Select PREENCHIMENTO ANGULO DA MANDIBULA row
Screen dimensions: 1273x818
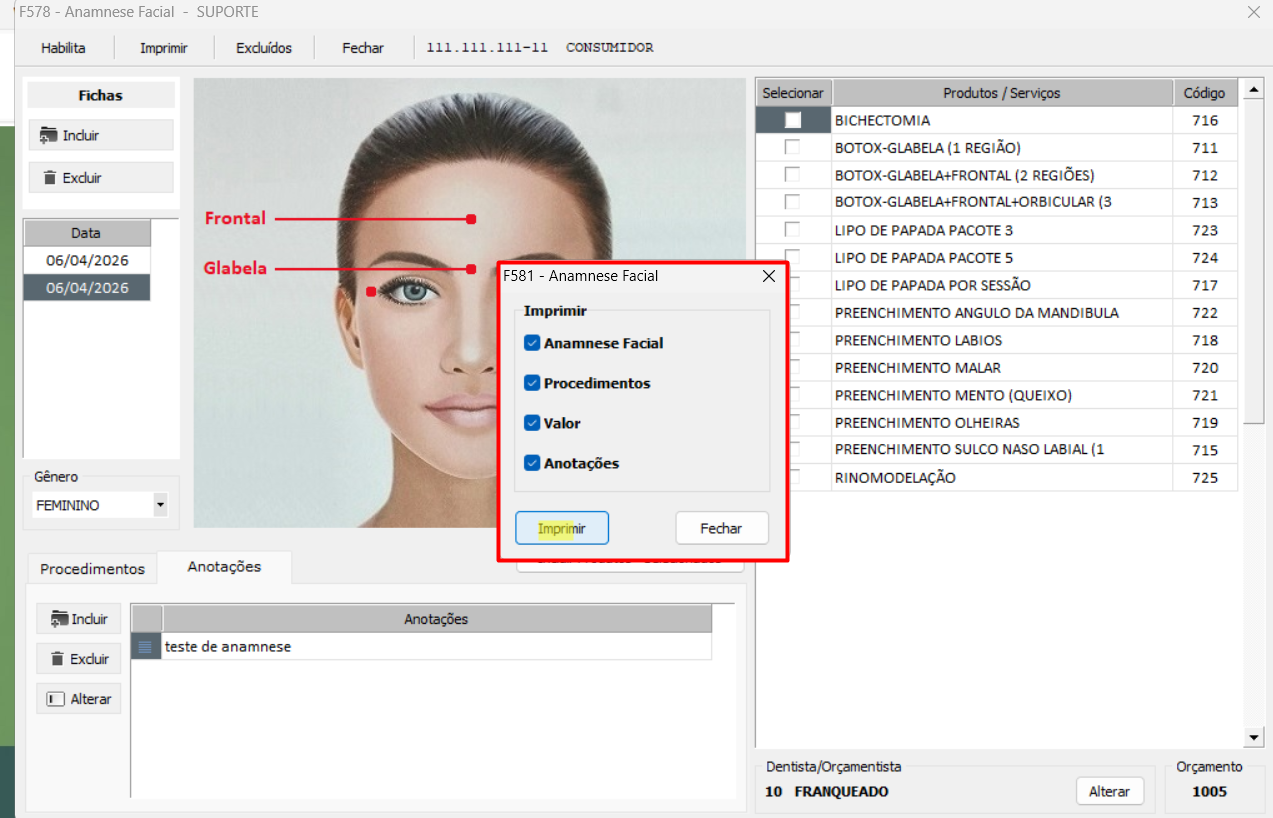[x=1001, y=313]
